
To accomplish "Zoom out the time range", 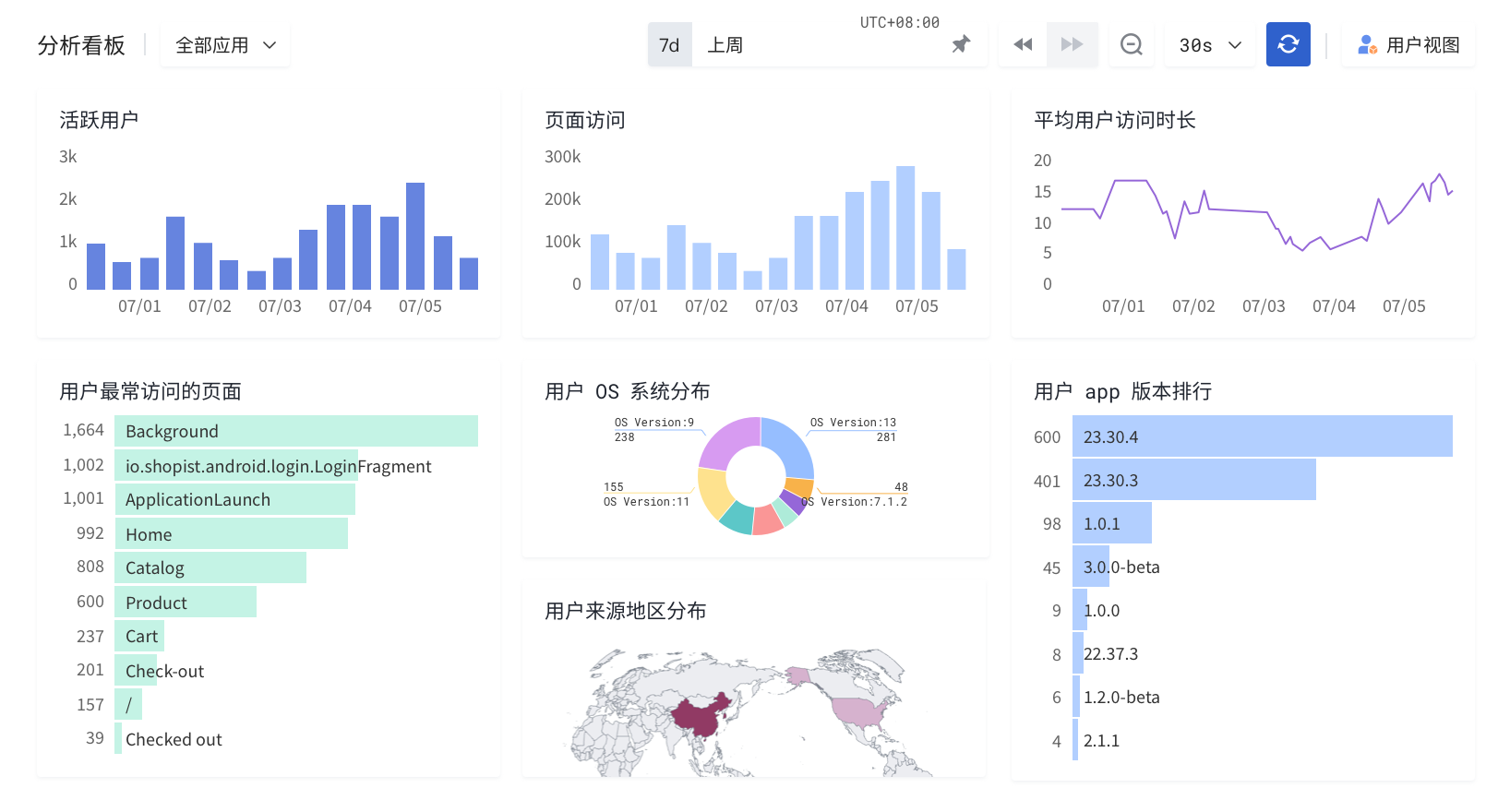I will (1131, 44).
